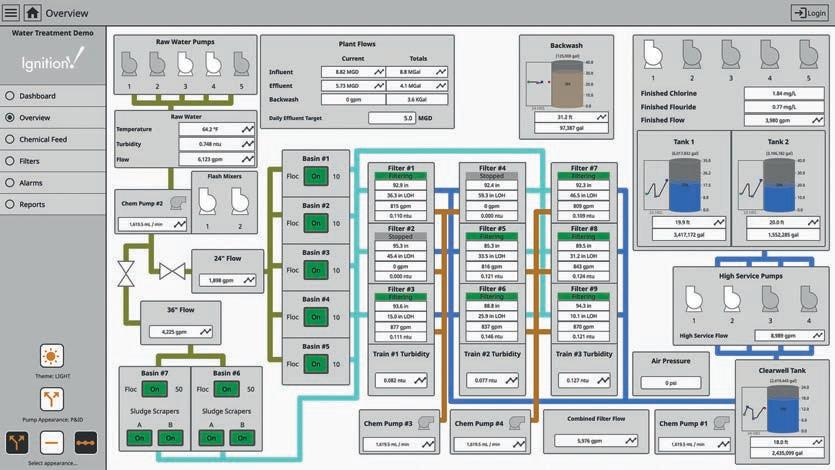Click the valve icon next to 24" Flow
This screenshot has width=835, height=470.
173,271
